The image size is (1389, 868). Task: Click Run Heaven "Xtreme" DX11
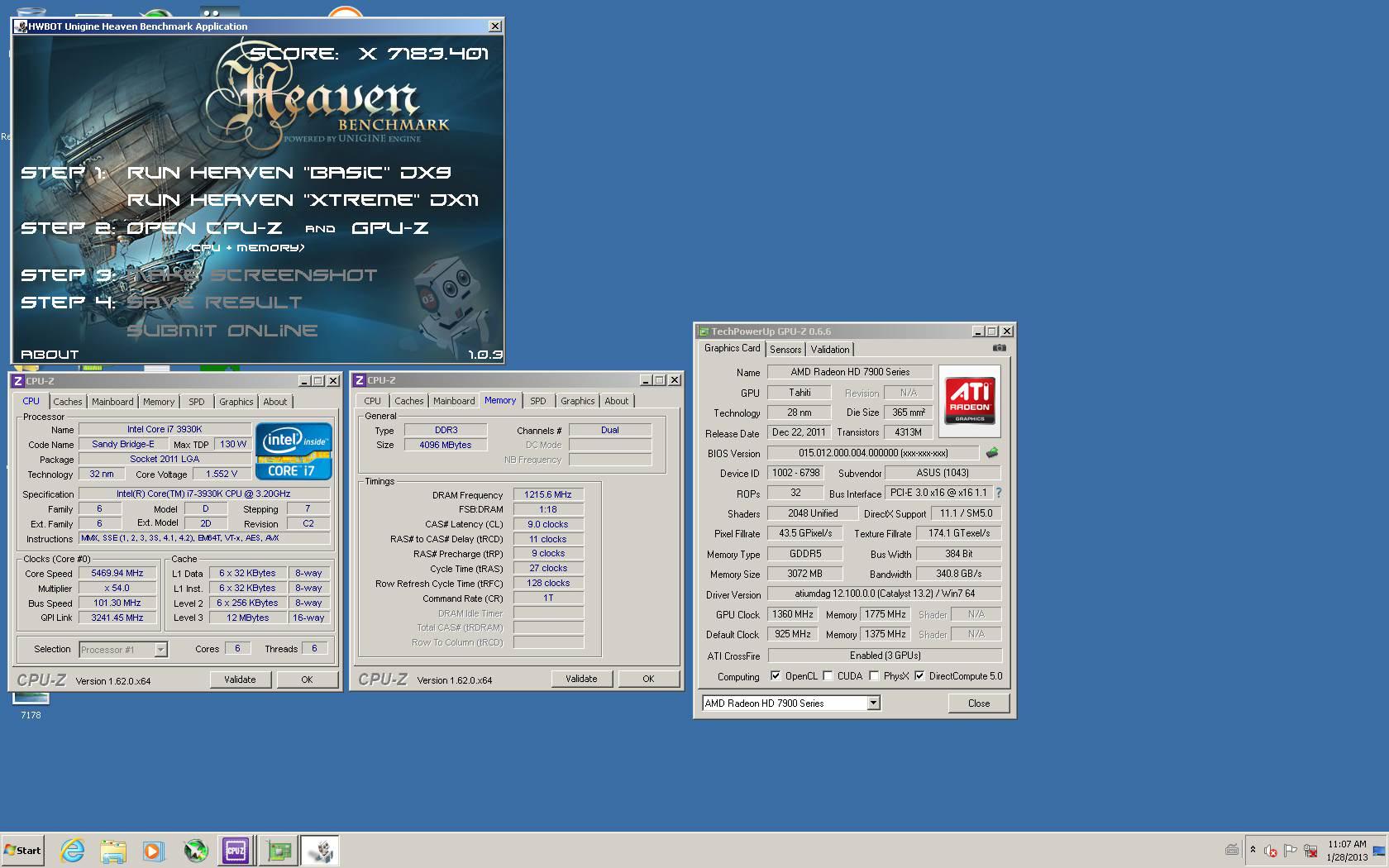pyautogui.click(x=303, y=200)
